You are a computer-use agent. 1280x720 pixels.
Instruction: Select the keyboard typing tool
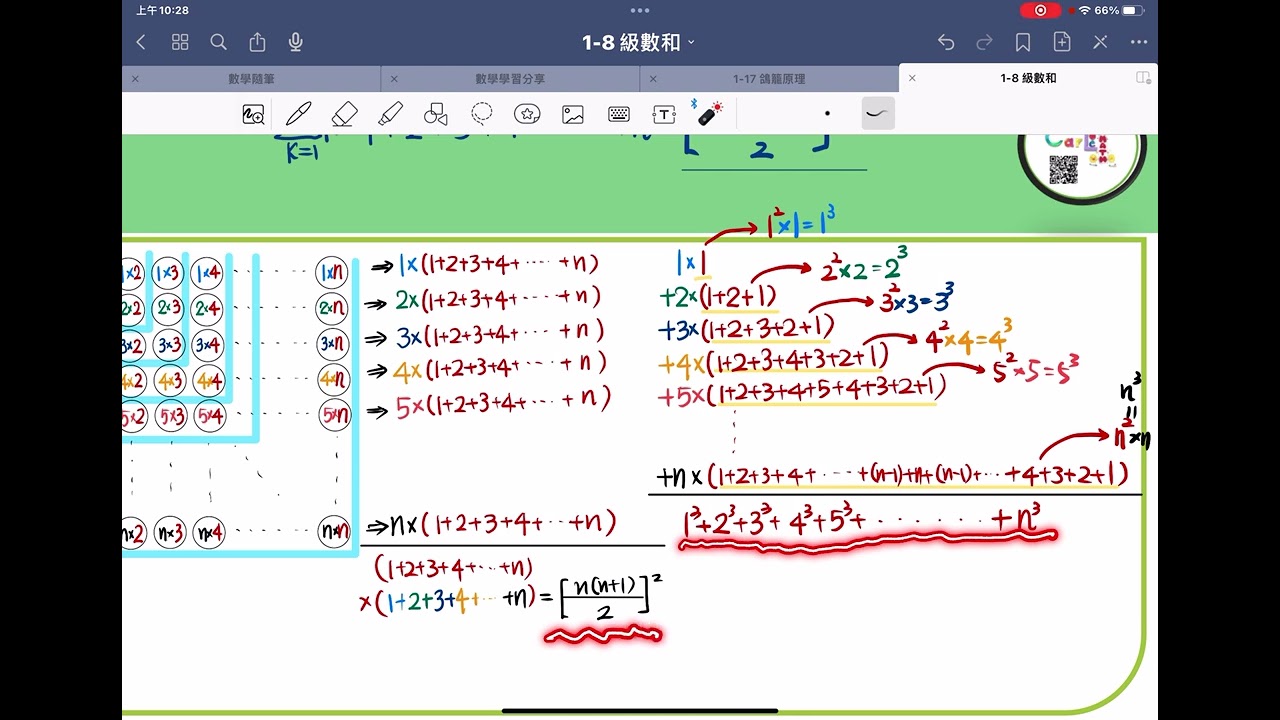point(619,115)
